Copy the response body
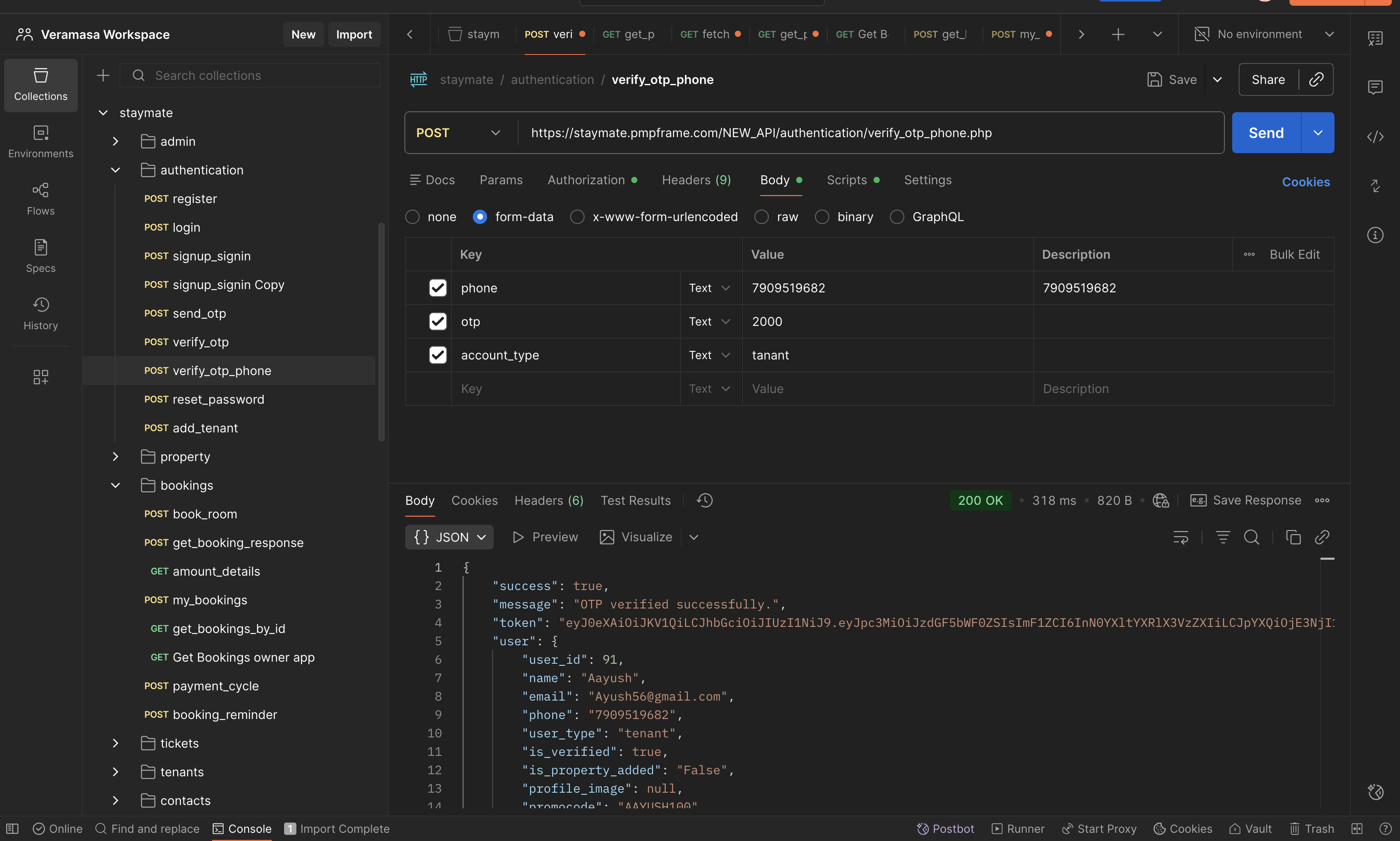This screenshot has width=1400, height=841. click(1293, 537)
